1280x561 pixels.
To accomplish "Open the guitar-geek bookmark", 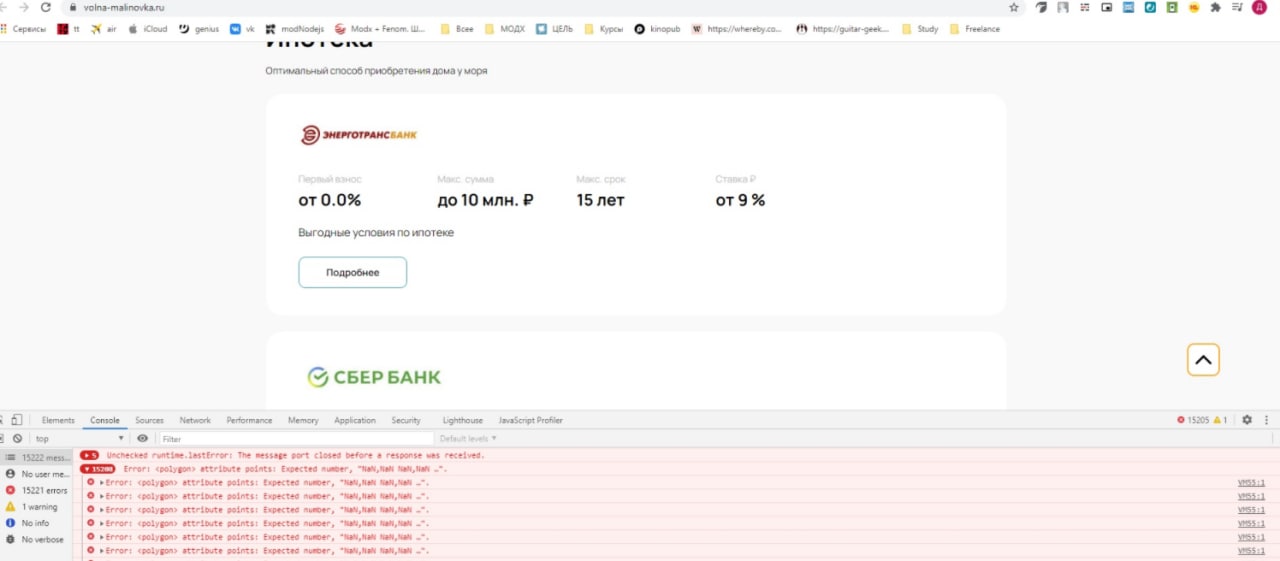I will pos(843,29).
